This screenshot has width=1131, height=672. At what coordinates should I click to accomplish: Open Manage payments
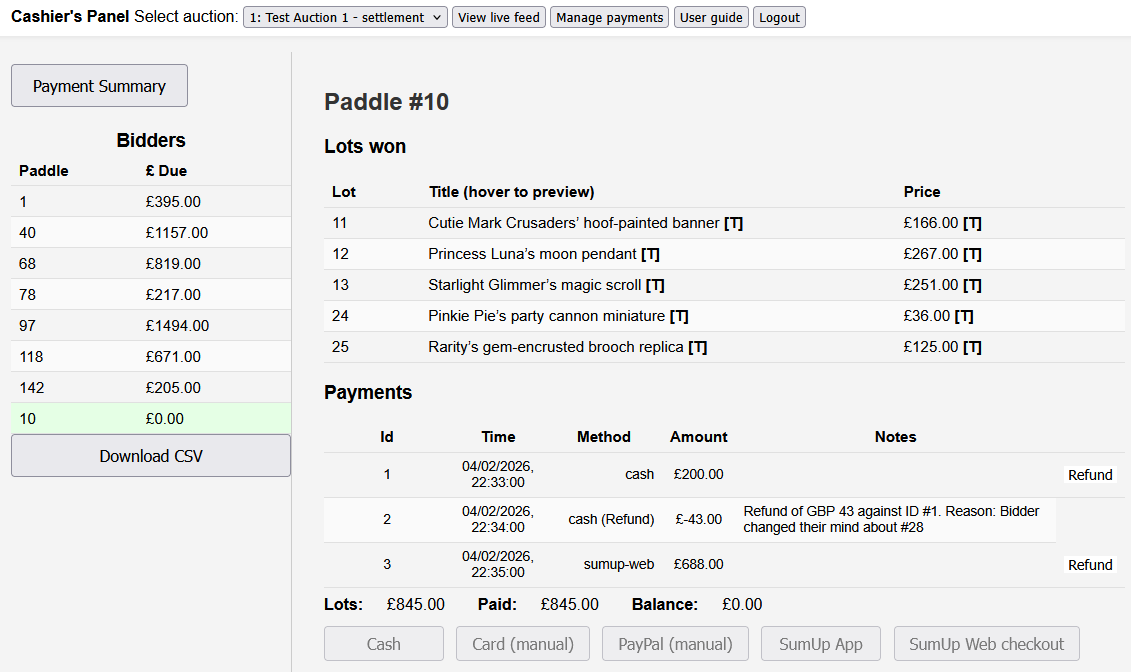click(609, 18)
